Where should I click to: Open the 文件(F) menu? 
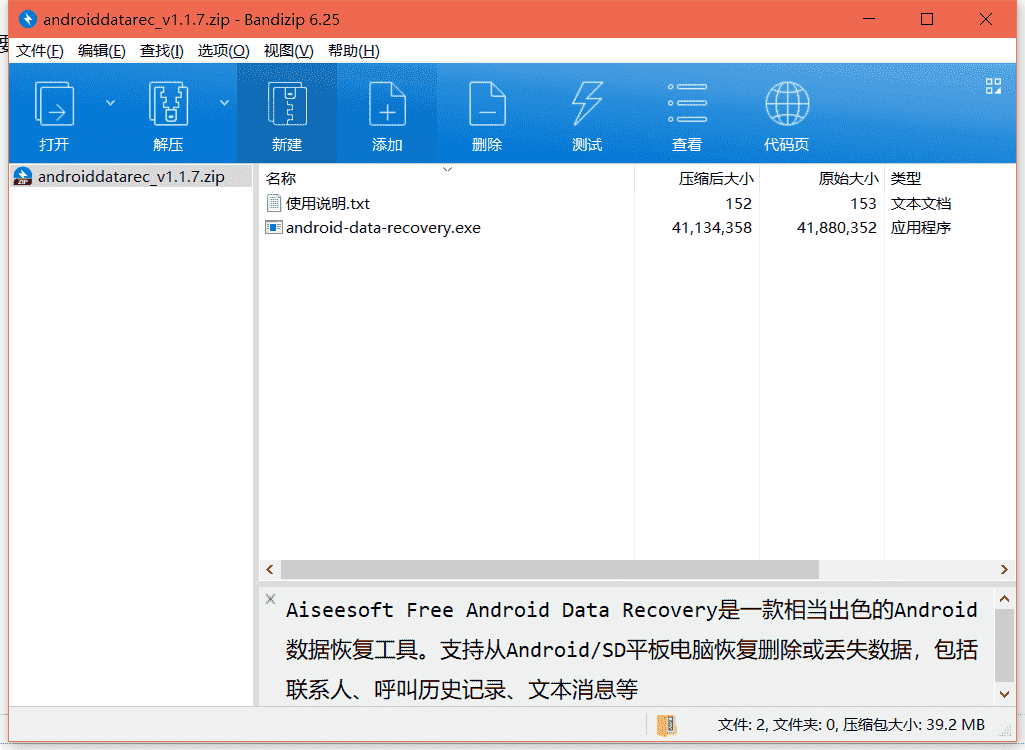pyautogui.click(x=39, y=51)
